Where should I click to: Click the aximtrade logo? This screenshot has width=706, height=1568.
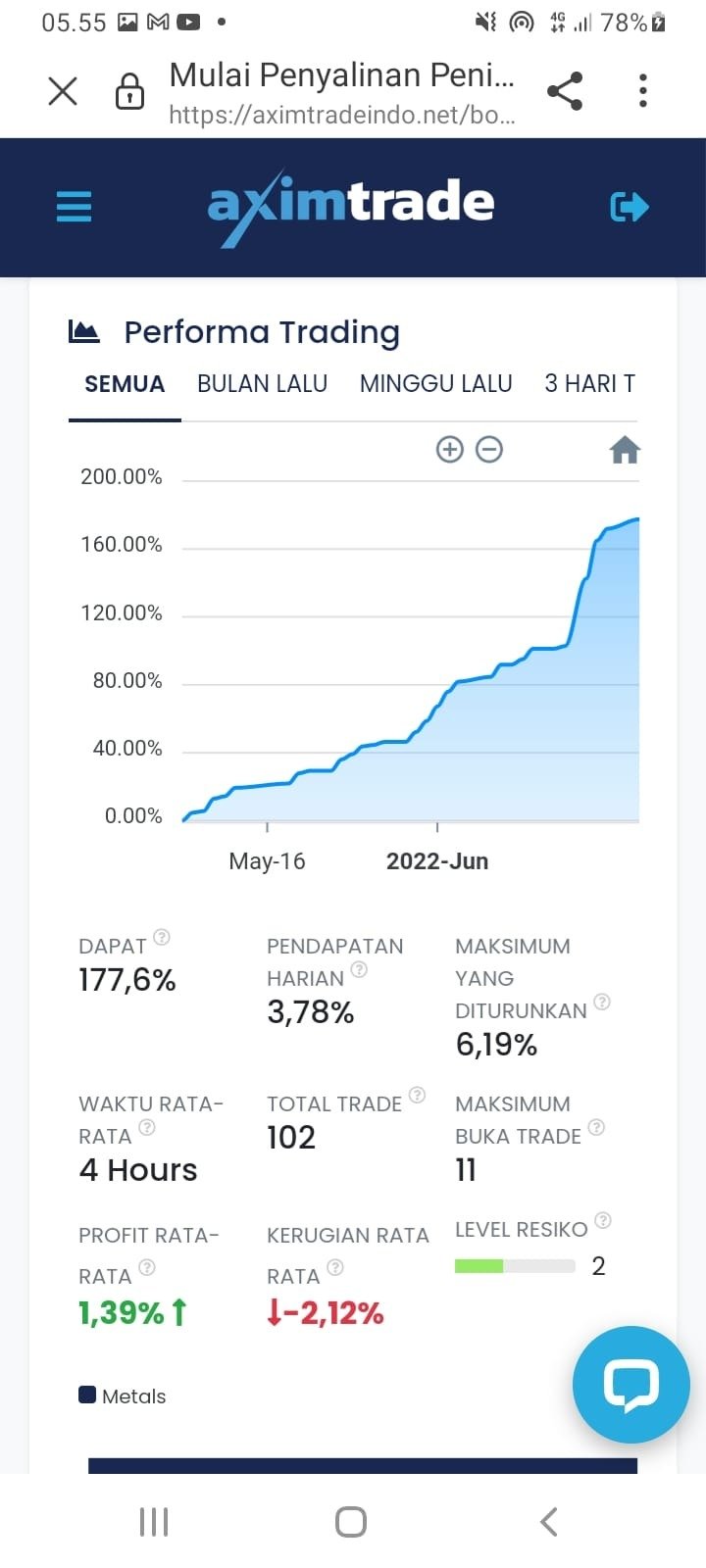[x=351, y=206]
